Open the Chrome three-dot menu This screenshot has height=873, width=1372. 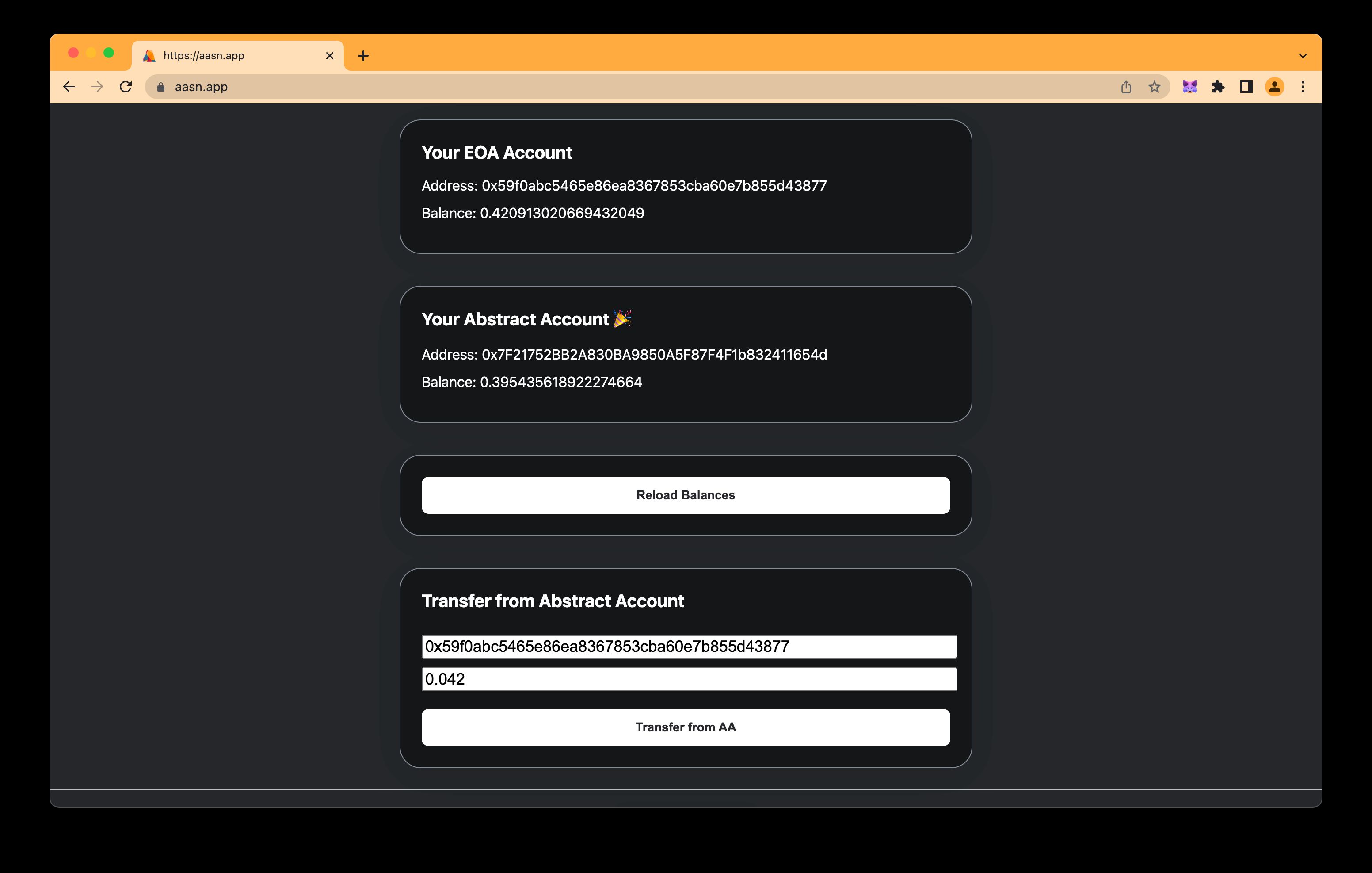point(1303,87)
